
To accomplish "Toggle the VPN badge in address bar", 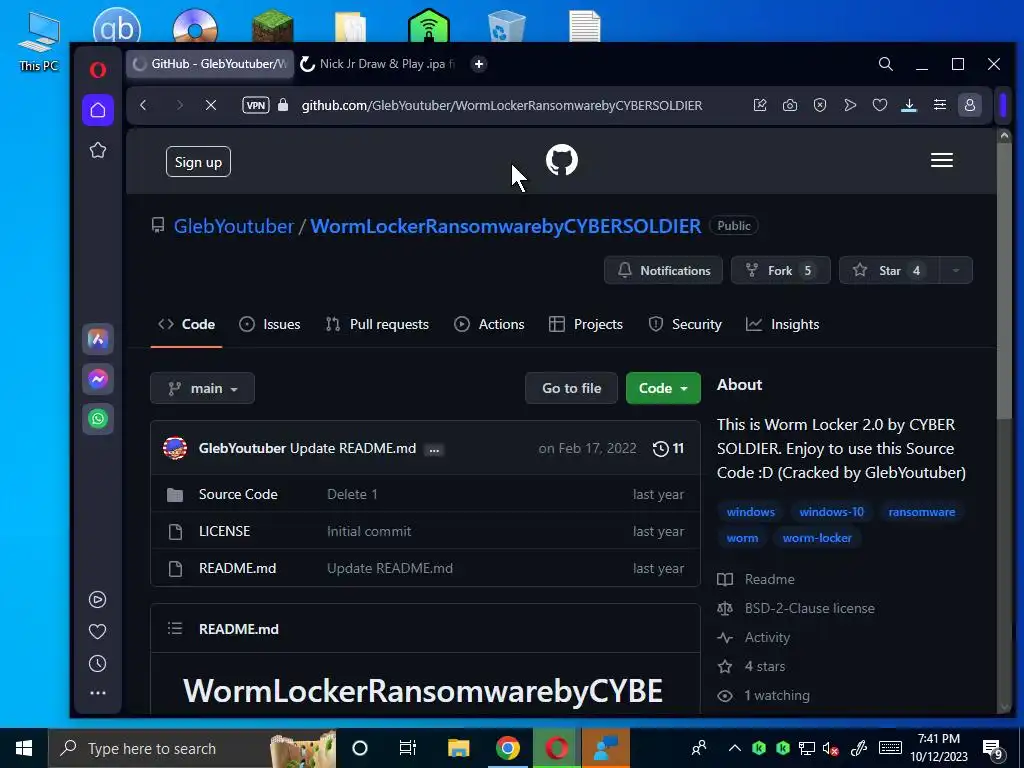I will point(255,105).
